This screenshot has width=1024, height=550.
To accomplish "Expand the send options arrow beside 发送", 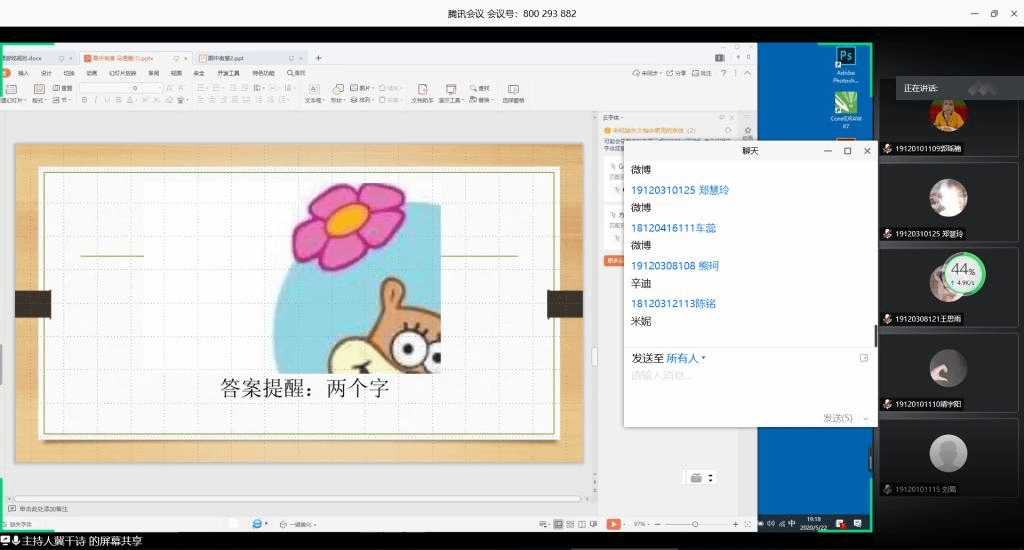I will coord(866,418).
